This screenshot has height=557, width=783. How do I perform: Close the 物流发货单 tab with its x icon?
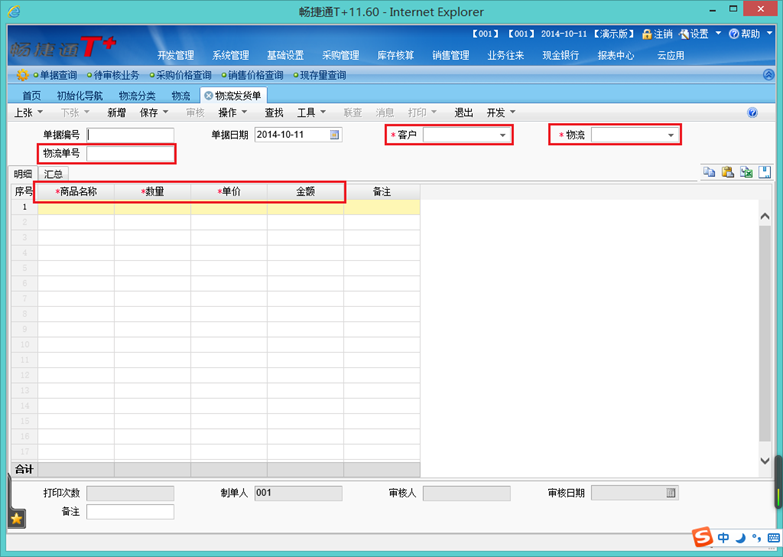(x=209, y=95)
